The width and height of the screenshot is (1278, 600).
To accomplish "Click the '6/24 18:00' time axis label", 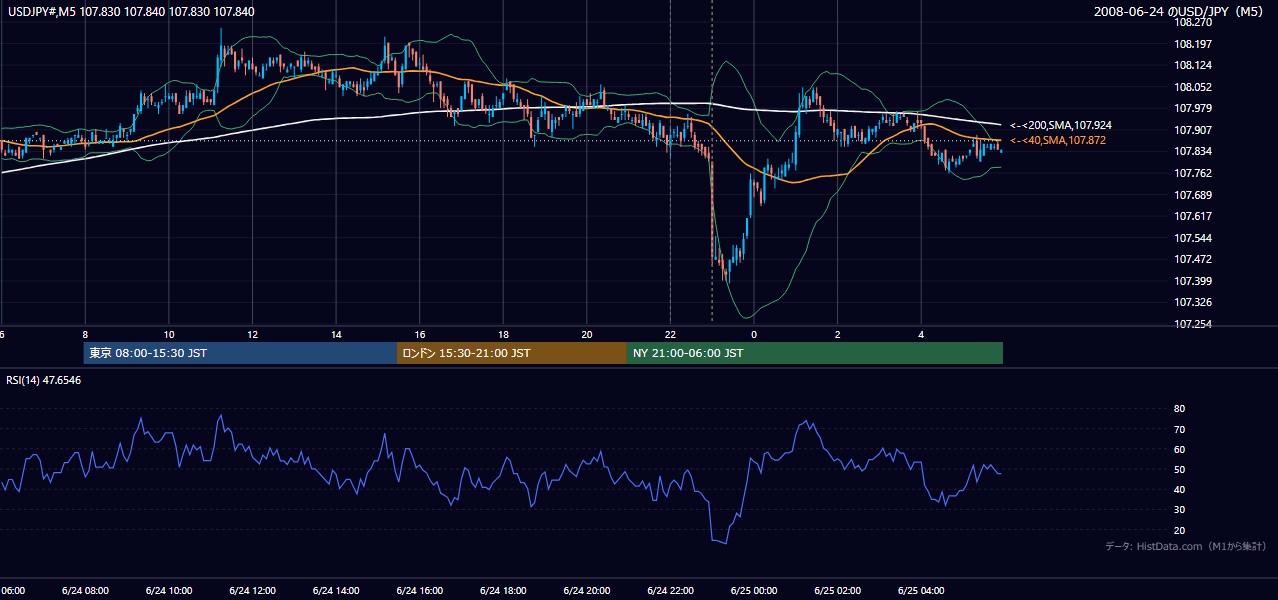I will 503,591.
